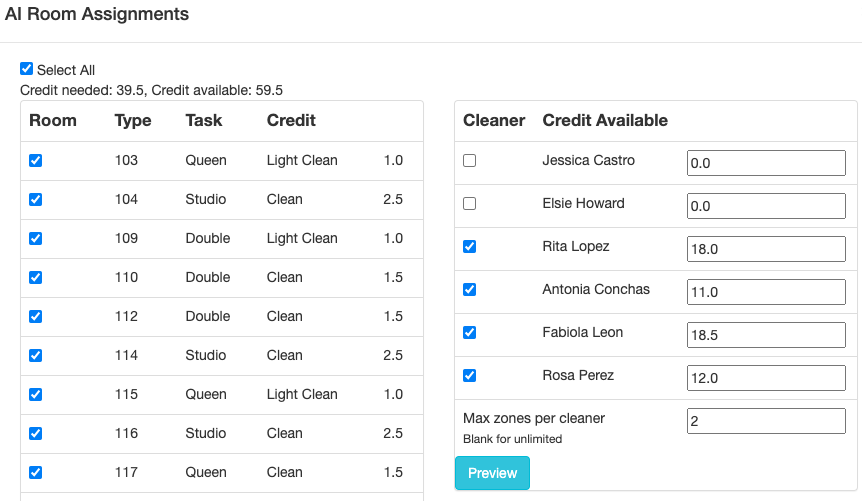This screenshot has height=501, width=862.
Task: Focus the Max zones per cleaner field
Action: coord(766,421)
